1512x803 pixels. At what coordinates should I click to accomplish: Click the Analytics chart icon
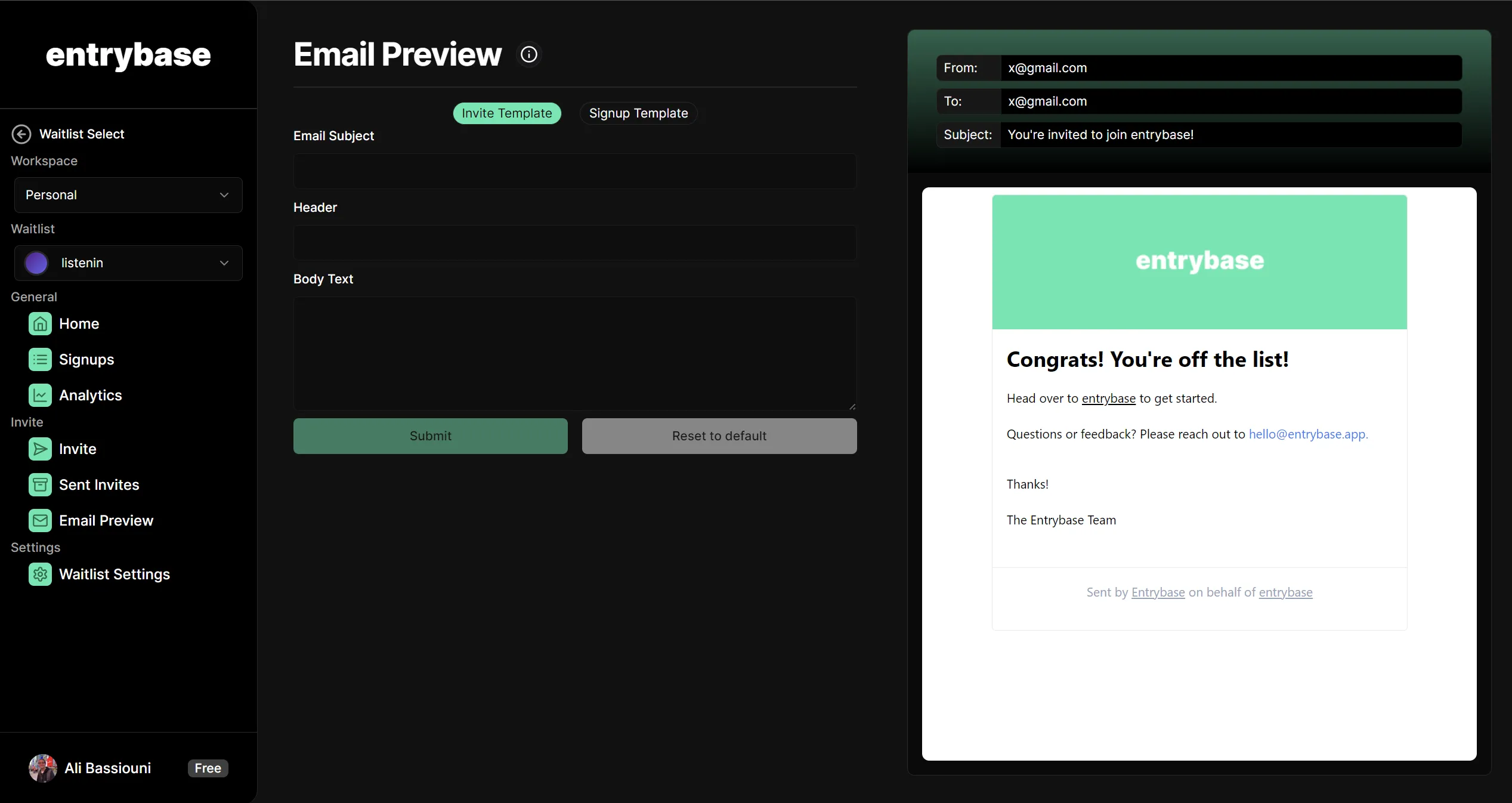coord(40,396)
